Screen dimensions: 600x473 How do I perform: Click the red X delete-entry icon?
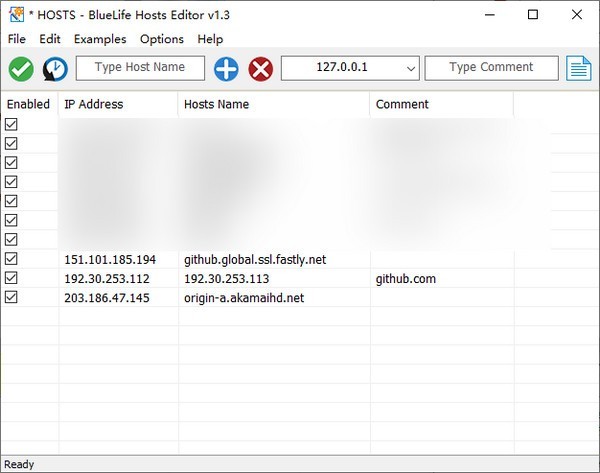(x=261, y=69)
